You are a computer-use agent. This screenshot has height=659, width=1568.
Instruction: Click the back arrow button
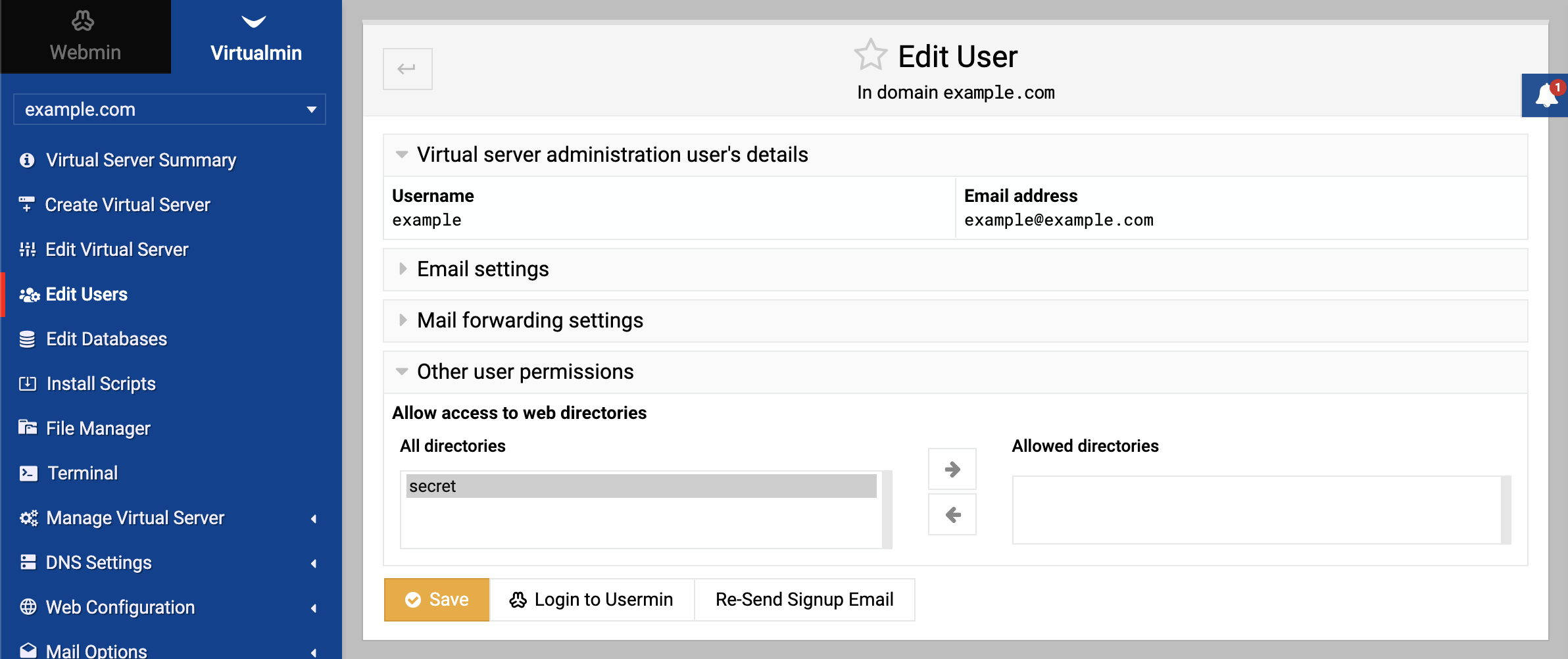[408, 68]
